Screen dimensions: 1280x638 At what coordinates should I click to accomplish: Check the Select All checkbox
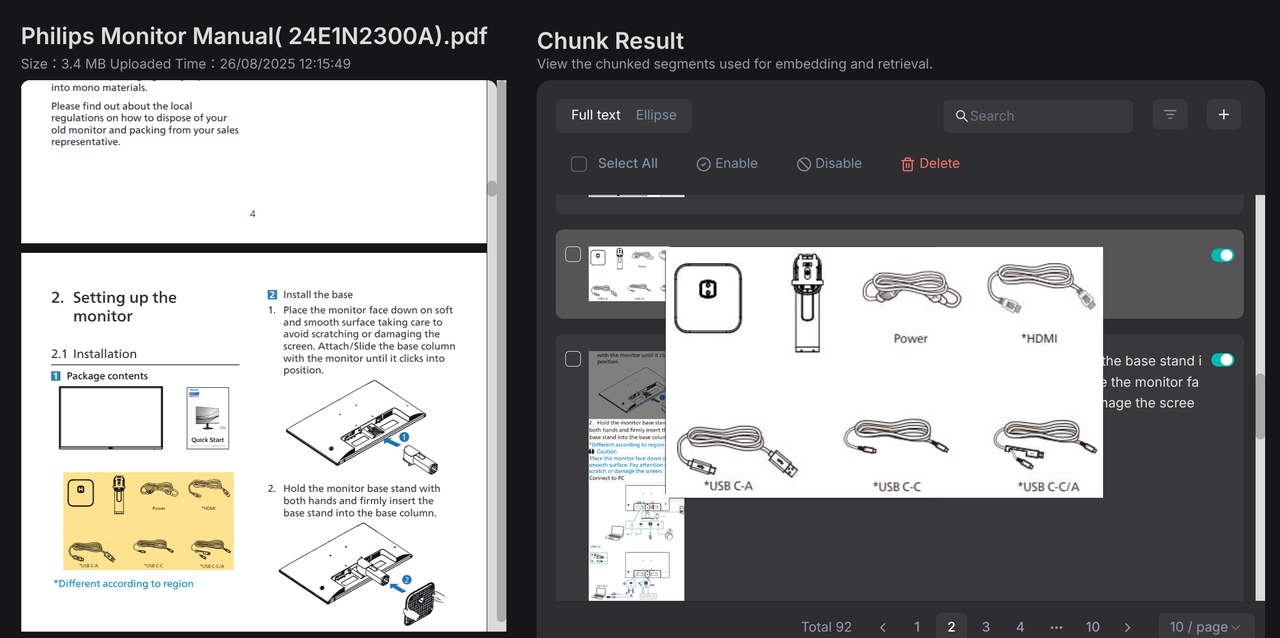[x=579, y=164]
